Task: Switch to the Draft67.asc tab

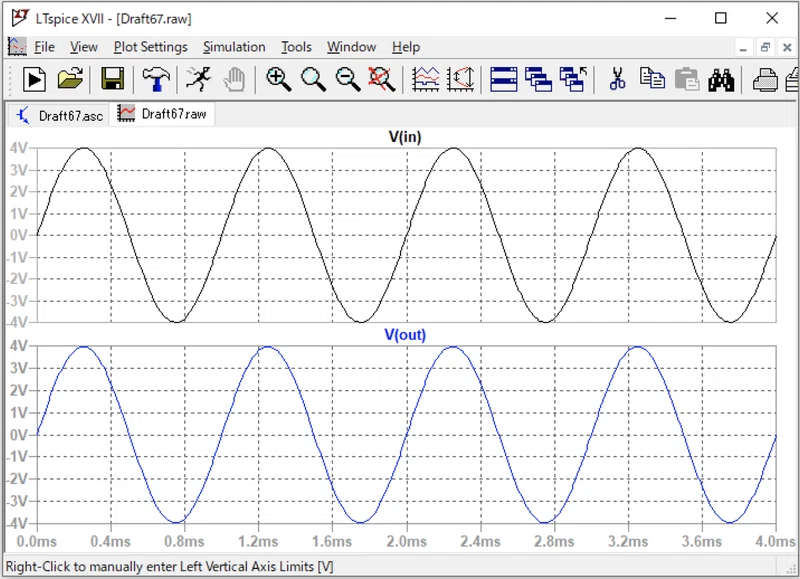Action: [59, 115]
